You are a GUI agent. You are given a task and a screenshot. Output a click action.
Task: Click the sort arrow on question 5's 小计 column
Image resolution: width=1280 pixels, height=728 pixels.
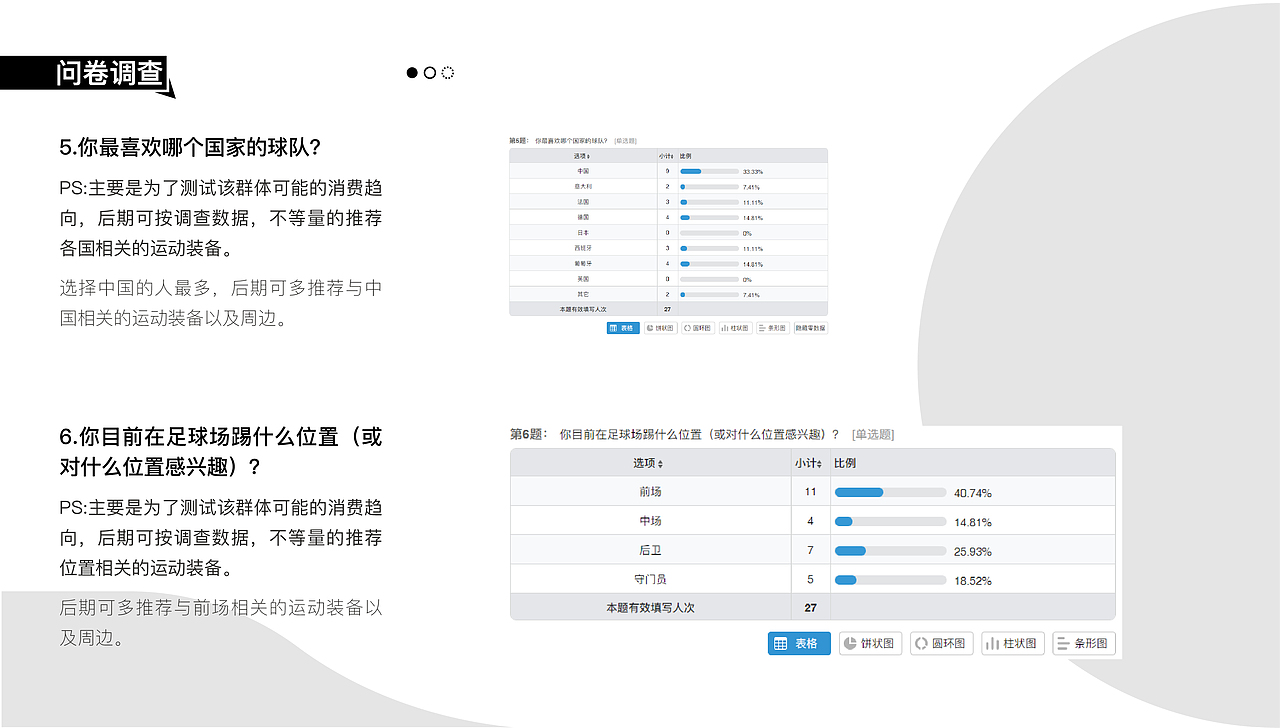click(x=668, y=156)
